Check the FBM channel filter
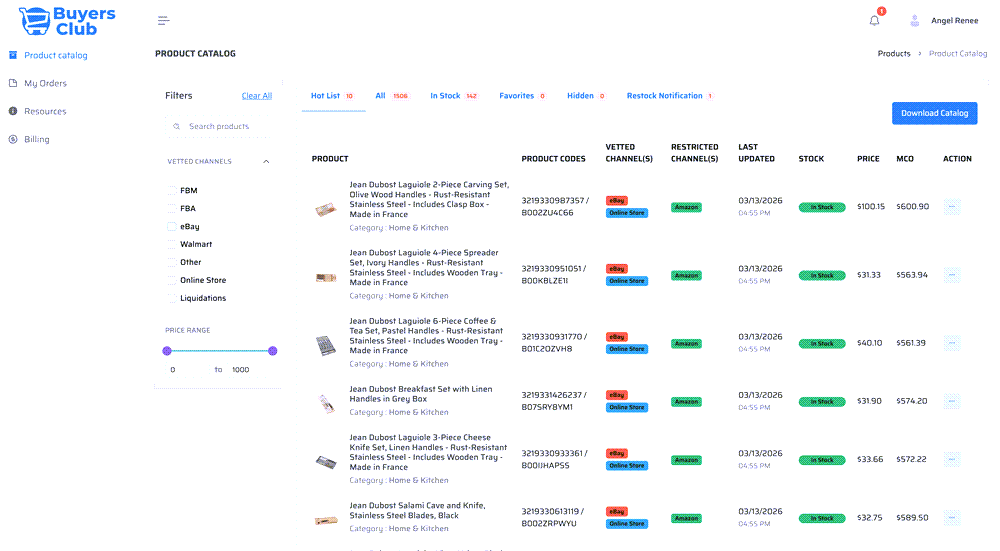The width and height of the screenshot is (1000, 551). (x=172, y=190)
